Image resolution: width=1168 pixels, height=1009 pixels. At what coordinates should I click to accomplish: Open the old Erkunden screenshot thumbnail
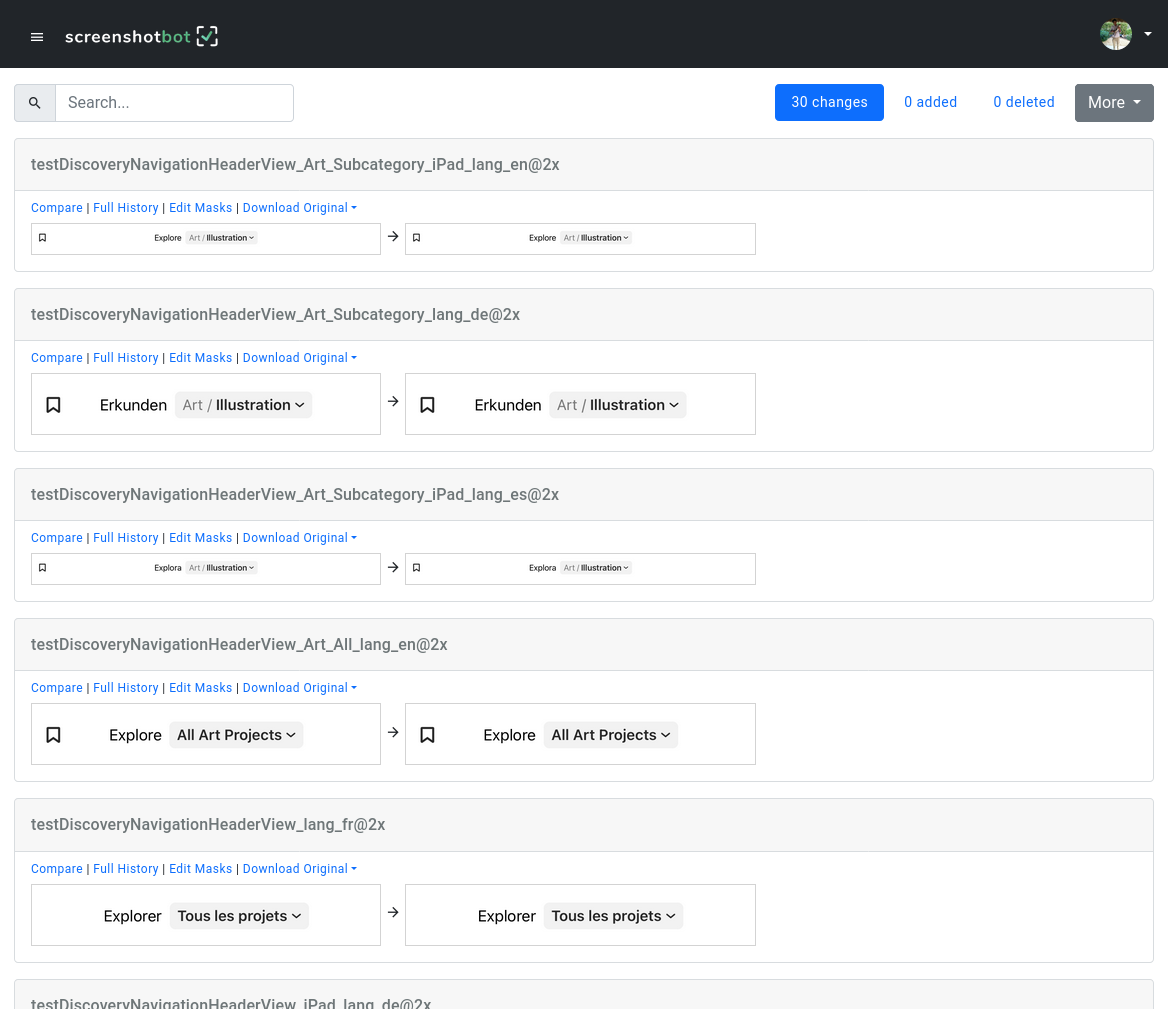click(206, 404)
